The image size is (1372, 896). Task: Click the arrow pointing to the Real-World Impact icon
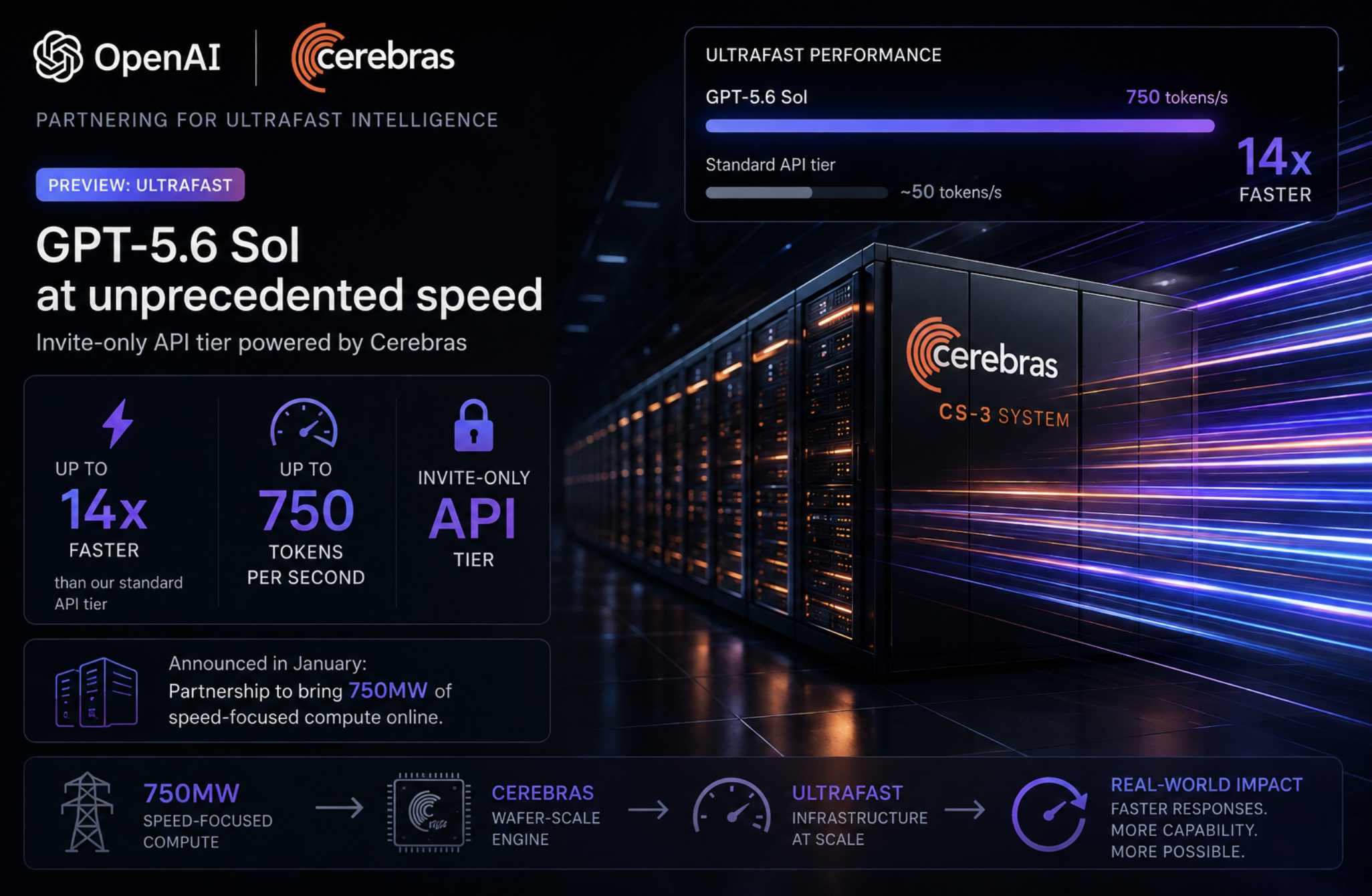965,810
